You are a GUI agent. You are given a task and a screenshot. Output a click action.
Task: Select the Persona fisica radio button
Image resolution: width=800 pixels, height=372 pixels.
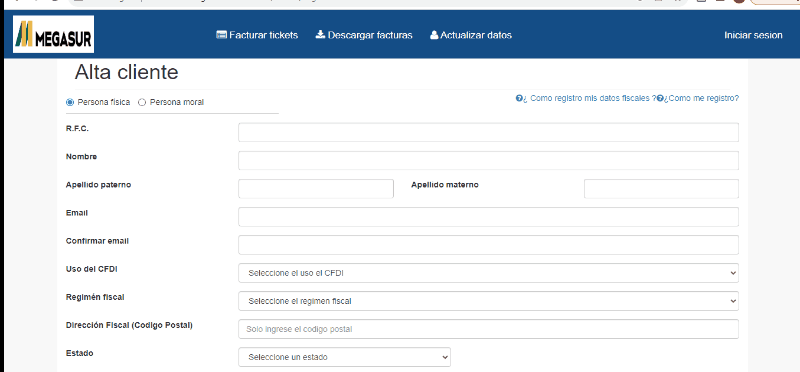[x=70, y=102]
